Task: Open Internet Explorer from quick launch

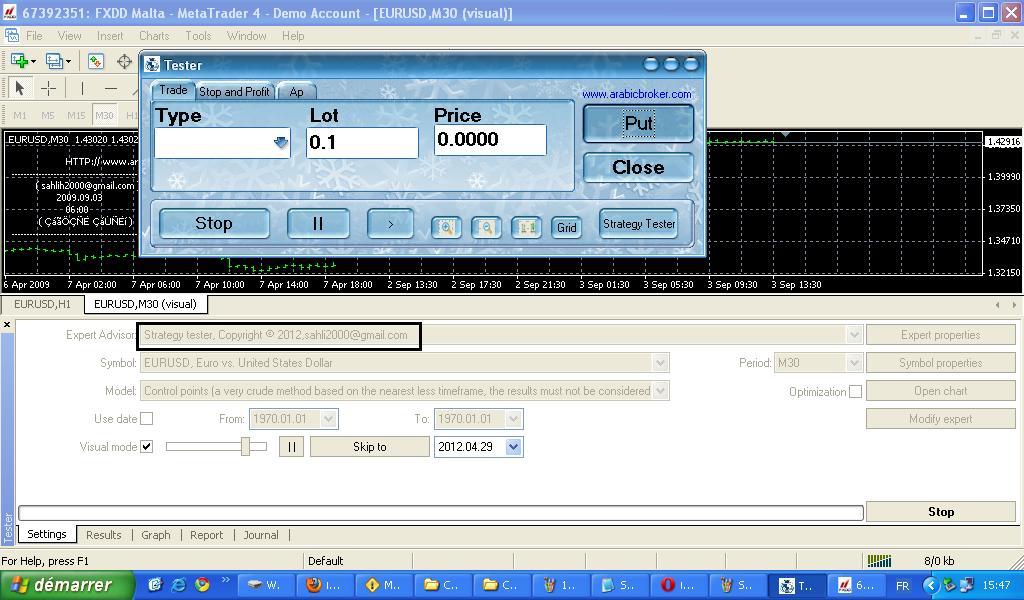Action: tap(178, 584)
